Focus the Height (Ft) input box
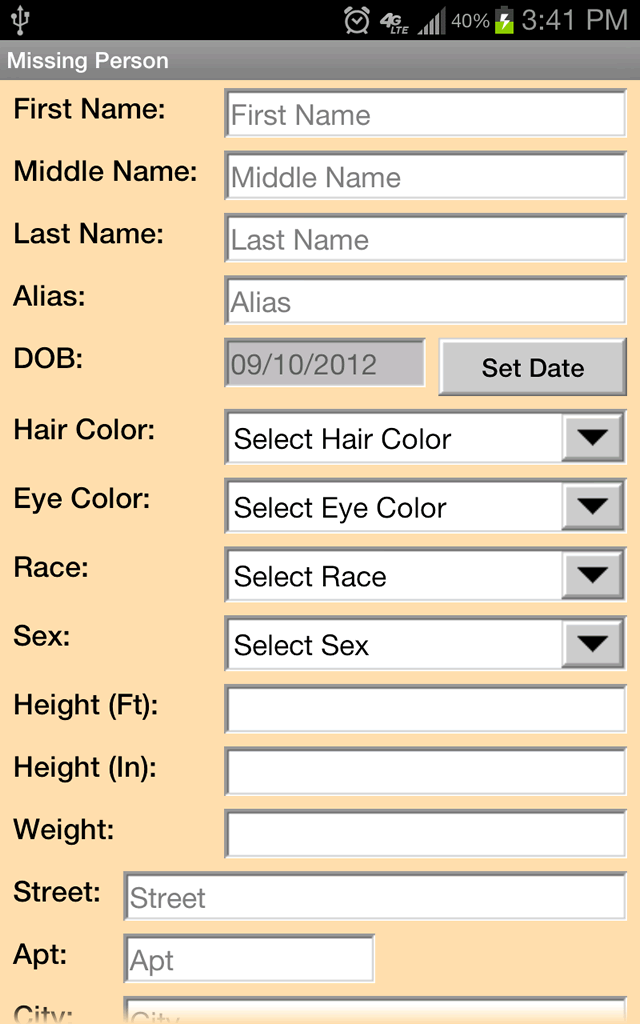640x1024 pixels. (x=425, y=710)
